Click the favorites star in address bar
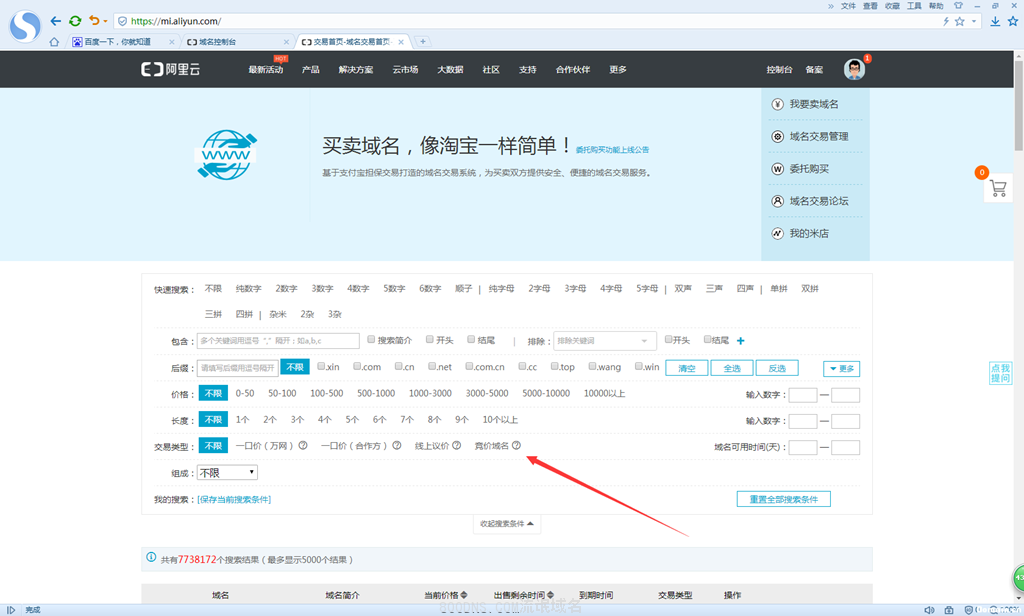The width and height of the screenshot is (1024, 616). coord(959,22)
